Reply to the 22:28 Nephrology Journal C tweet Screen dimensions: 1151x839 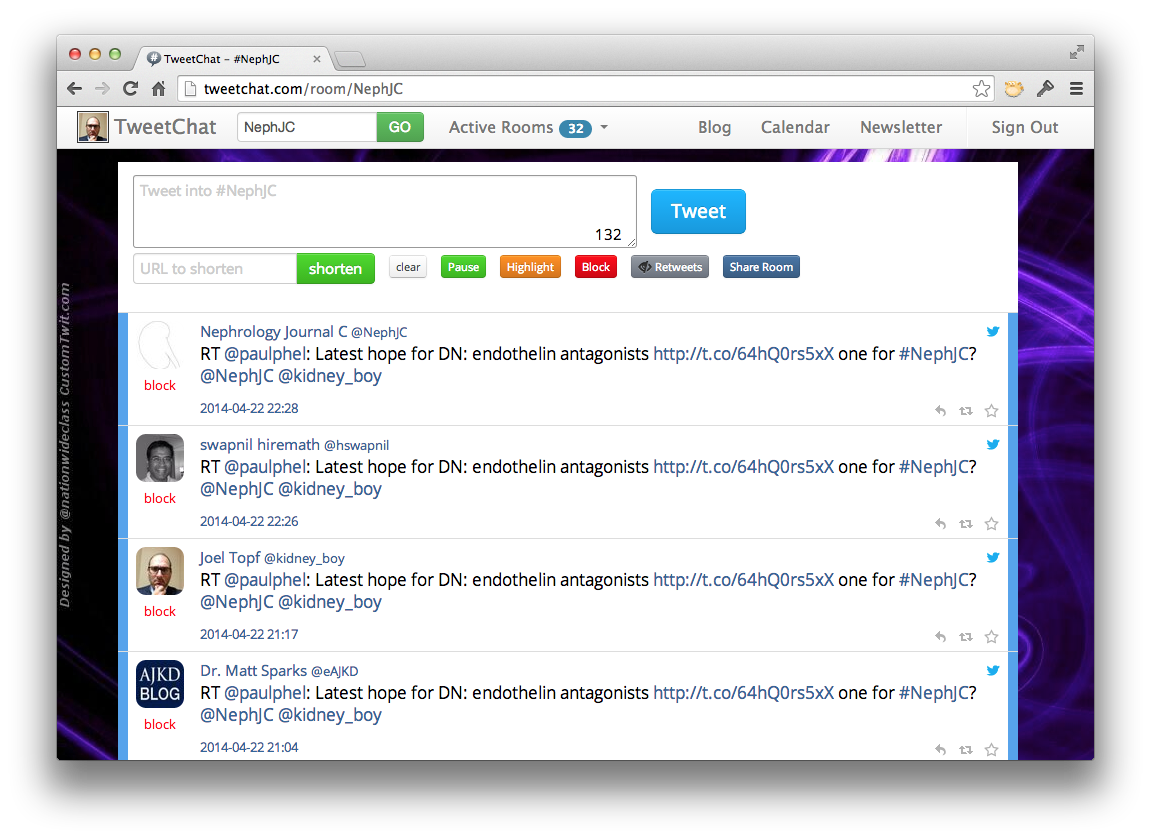click(x=940, y=410)
